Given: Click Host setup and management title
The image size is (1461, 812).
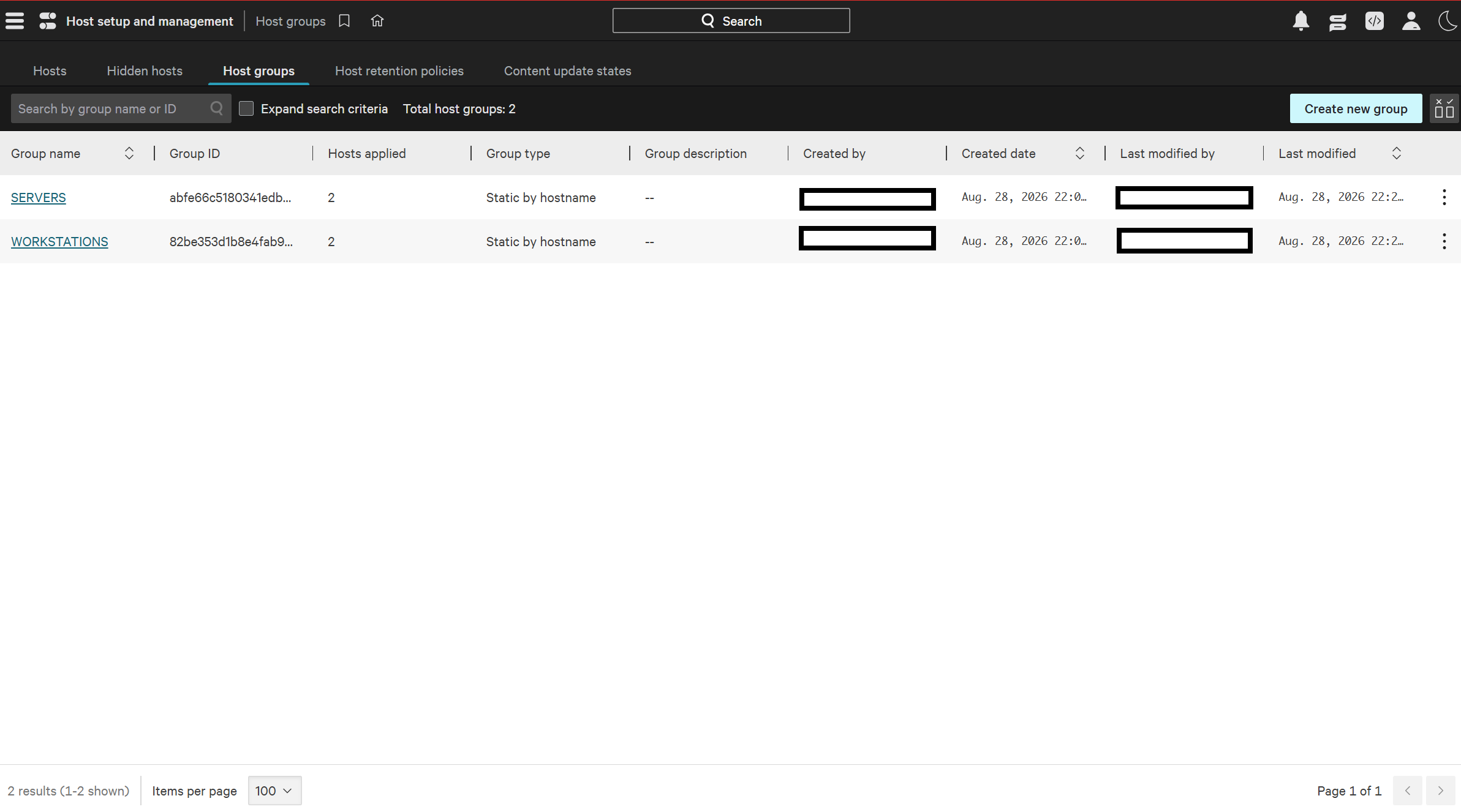Looking at the screenshot, I should (x=149, y=21).
